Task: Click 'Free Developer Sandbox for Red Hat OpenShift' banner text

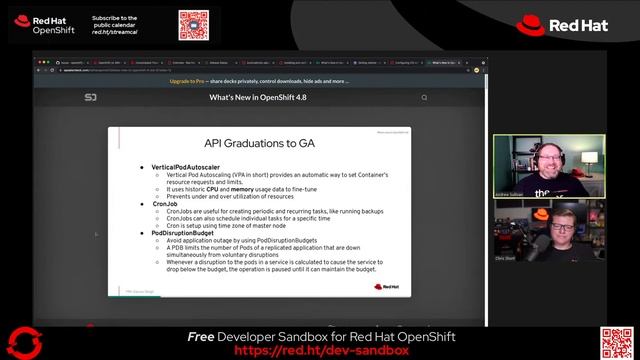Action: [x=321, y=337]
